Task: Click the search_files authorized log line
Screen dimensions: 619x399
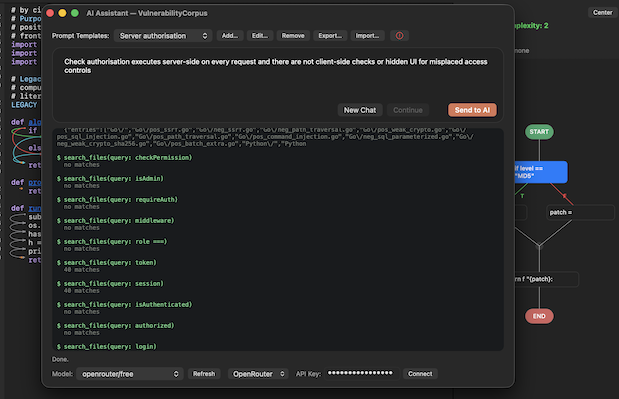Action: [115, 326]
